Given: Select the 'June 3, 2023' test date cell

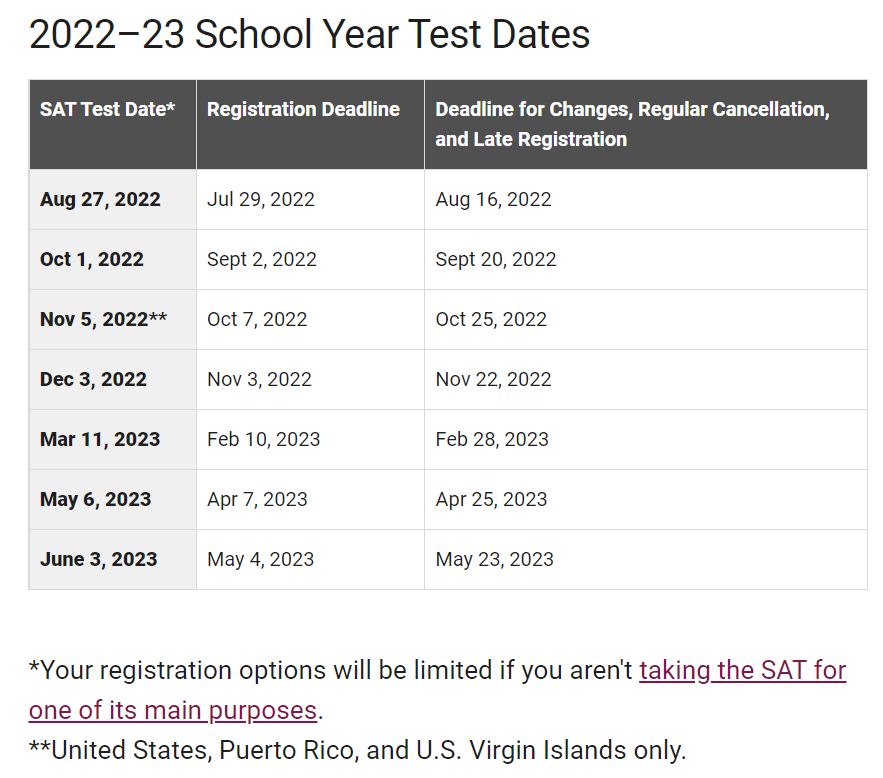Looking at the screenshot, I should [113, 560].
